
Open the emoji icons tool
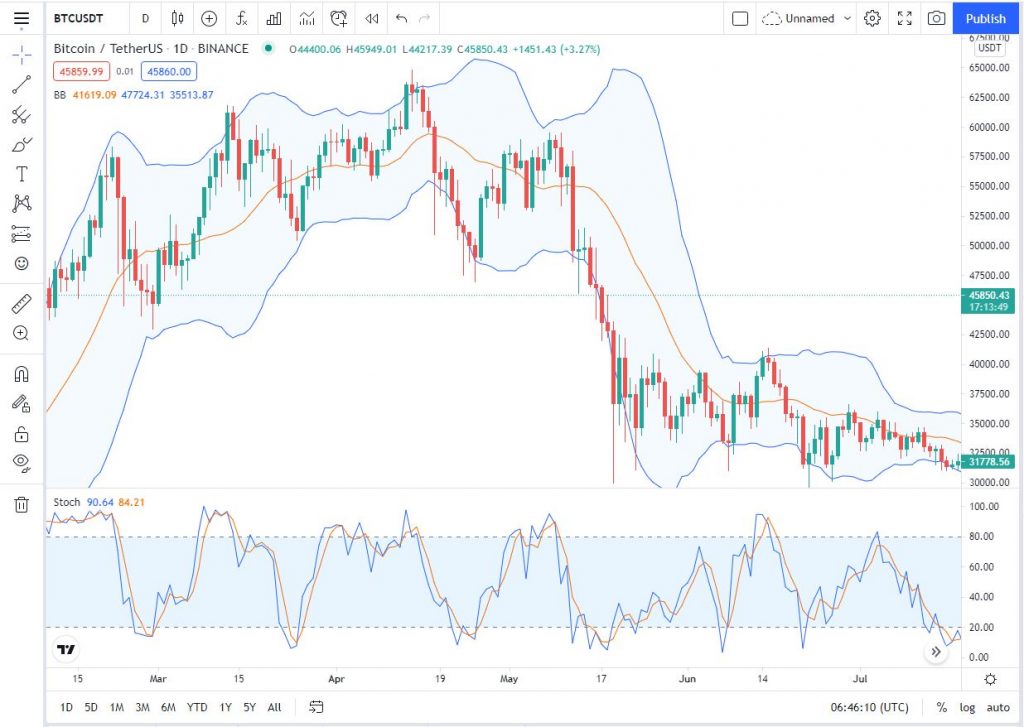tap(22, 263)
